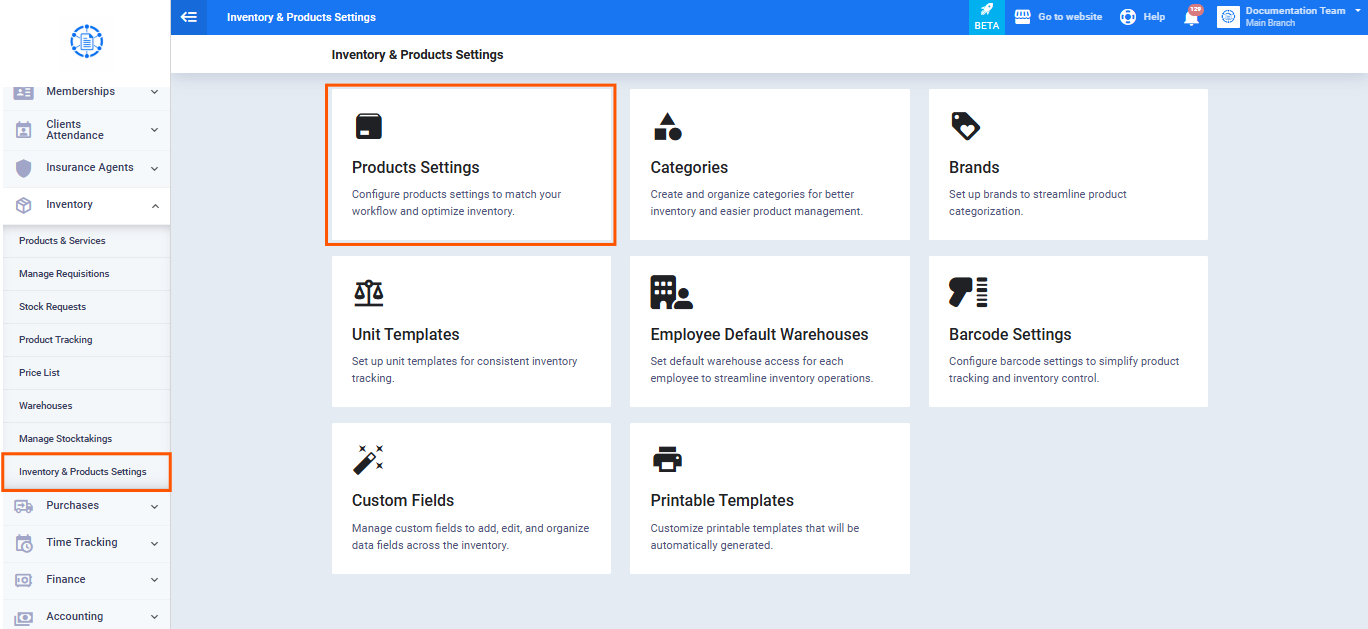Open the Employee Default Warehouses card title
The height and width of the screenshot is (629, 1368).
click(x=760, y=335)
